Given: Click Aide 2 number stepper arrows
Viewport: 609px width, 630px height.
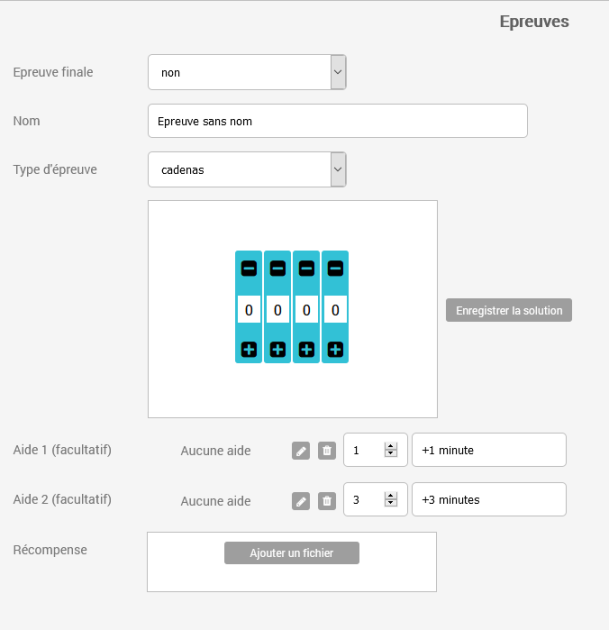Looking at the screenshot, I should 391,500.
